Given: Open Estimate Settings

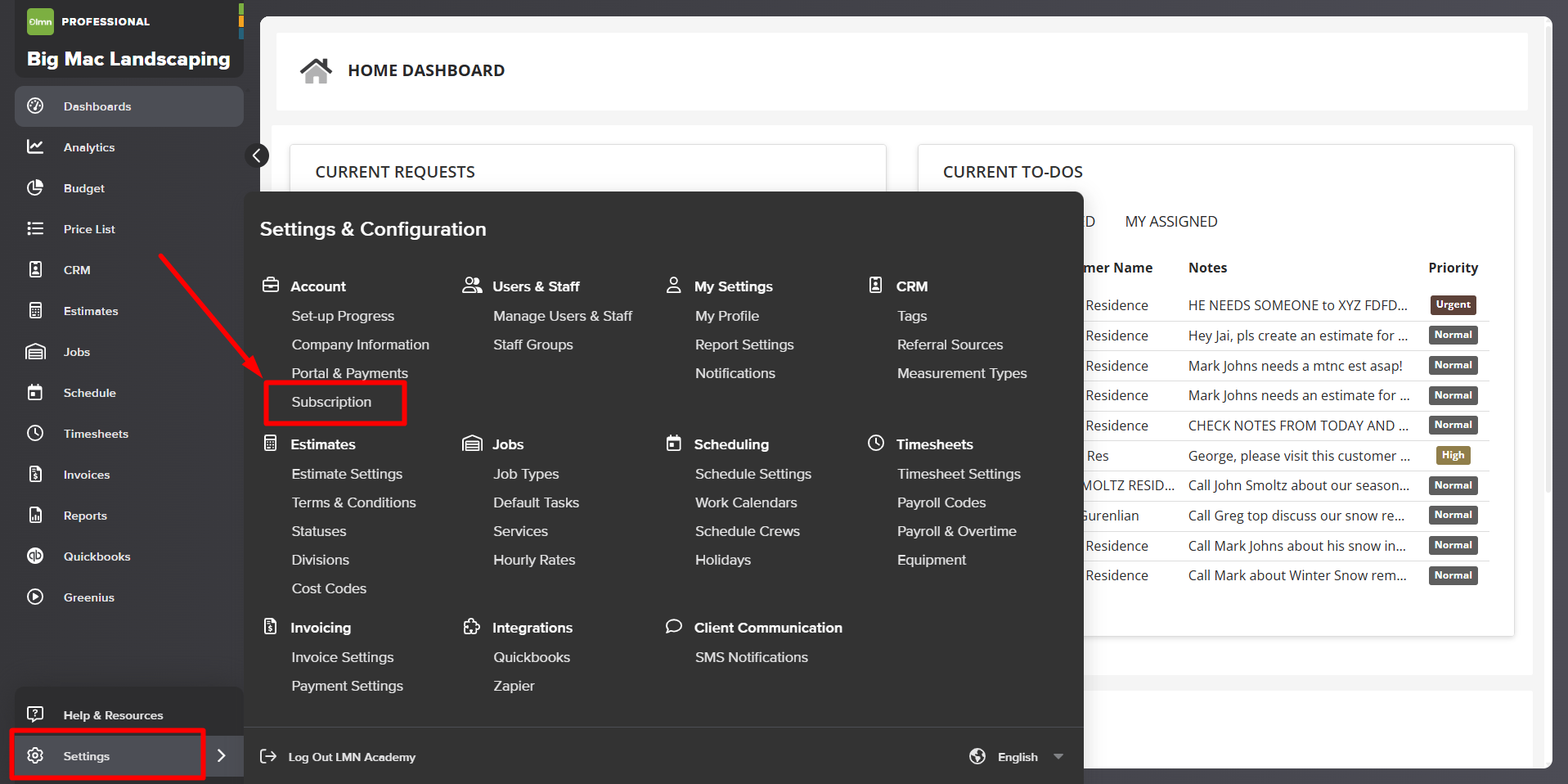Looking at the screenshot, I should [347, 474].
